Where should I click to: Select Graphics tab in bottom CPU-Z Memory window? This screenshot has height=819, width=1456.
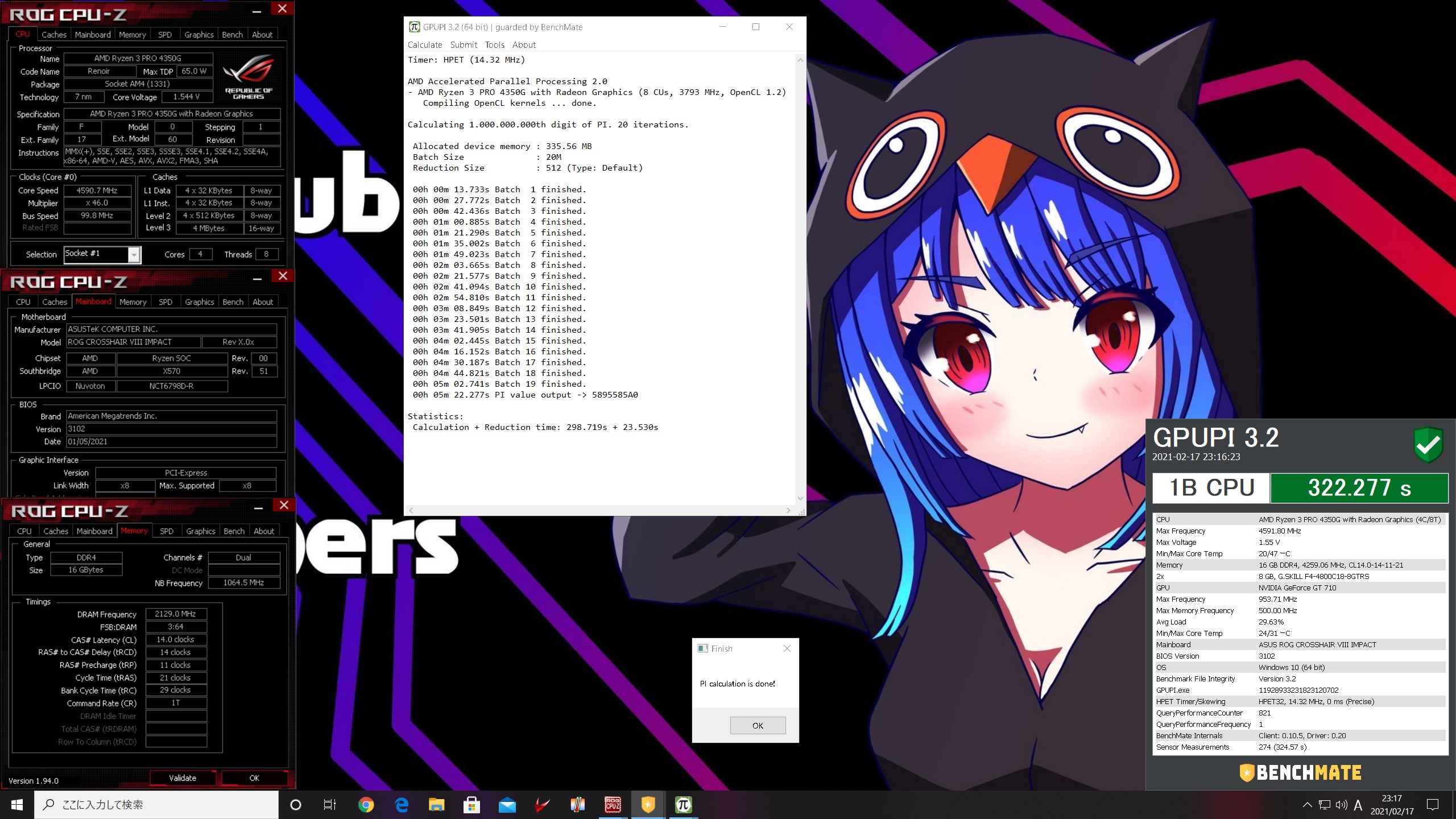[201, 531]
